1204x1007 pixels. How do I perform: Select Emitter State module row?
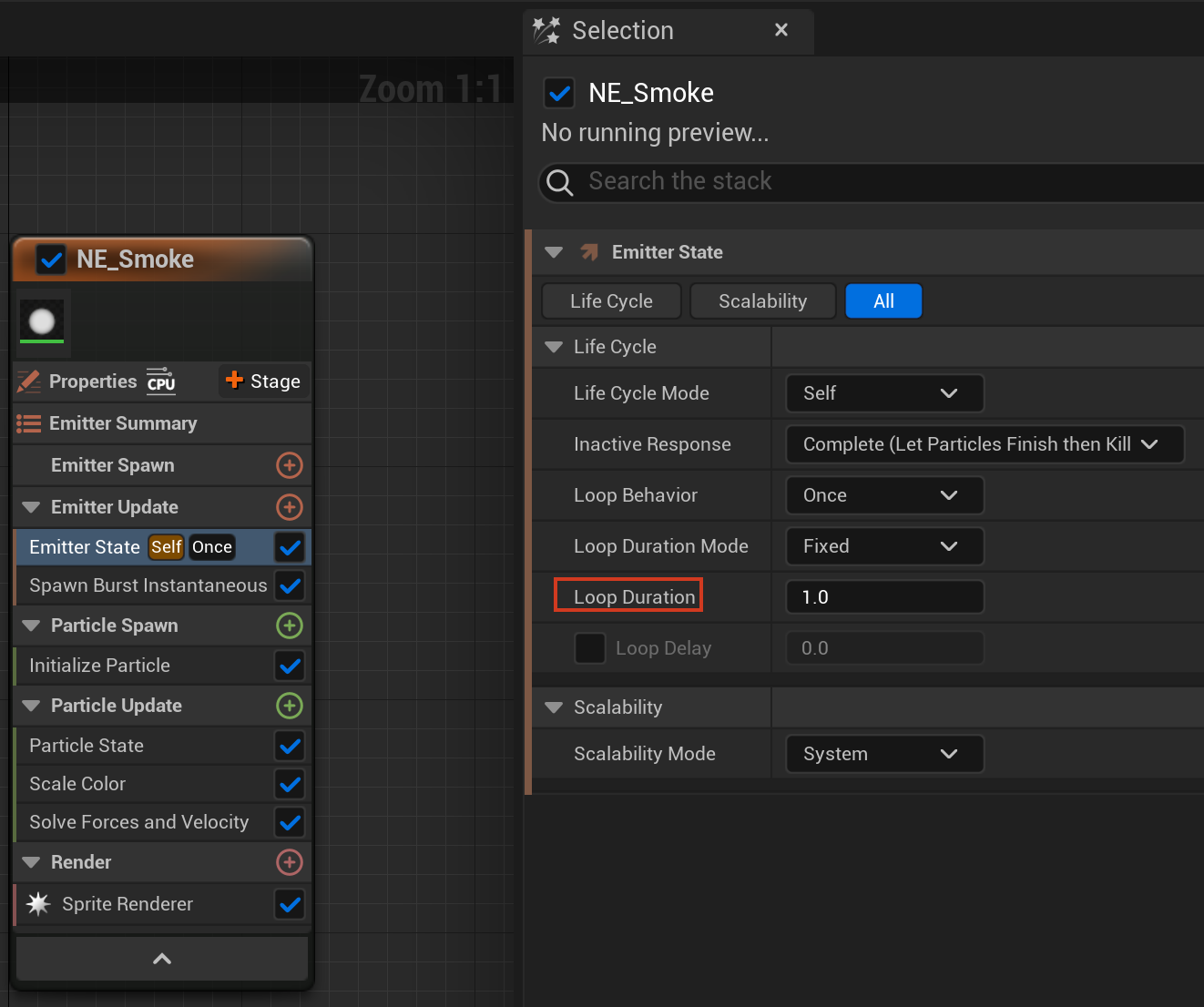pyautogui.click(x=163, y=547)
